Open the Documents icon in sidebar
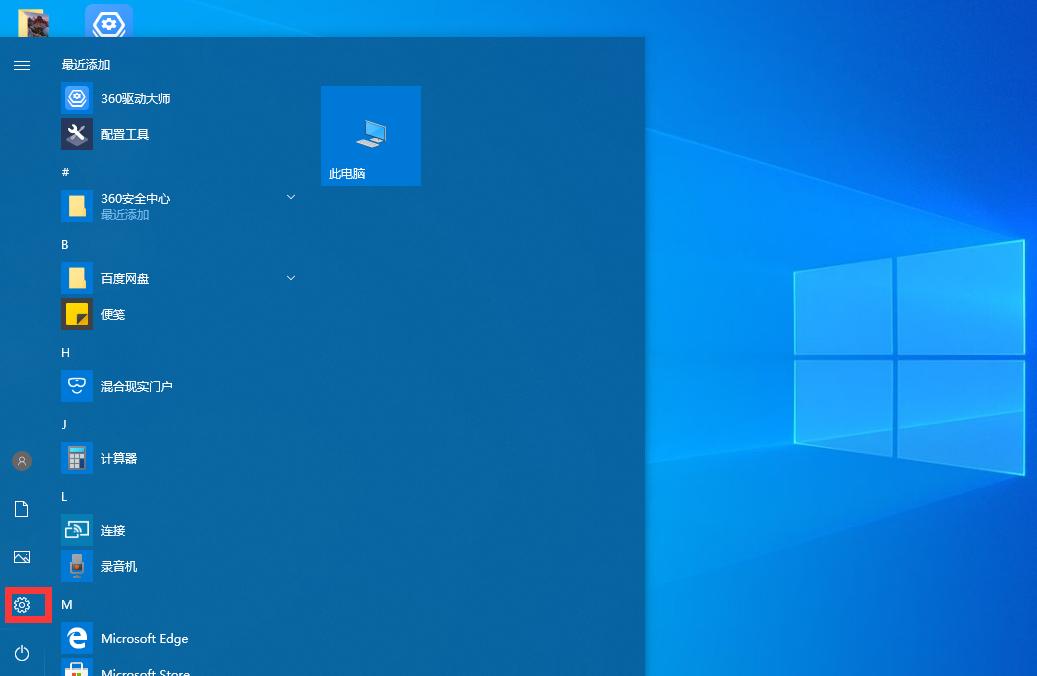 22,509
